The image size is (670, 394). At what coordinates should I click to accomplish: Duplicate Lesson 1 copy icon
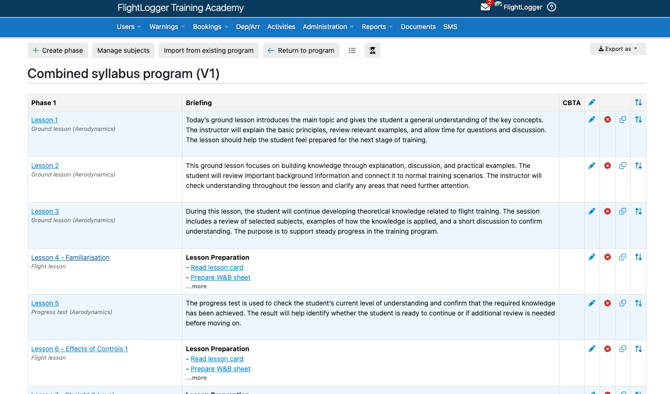[623, 120]
